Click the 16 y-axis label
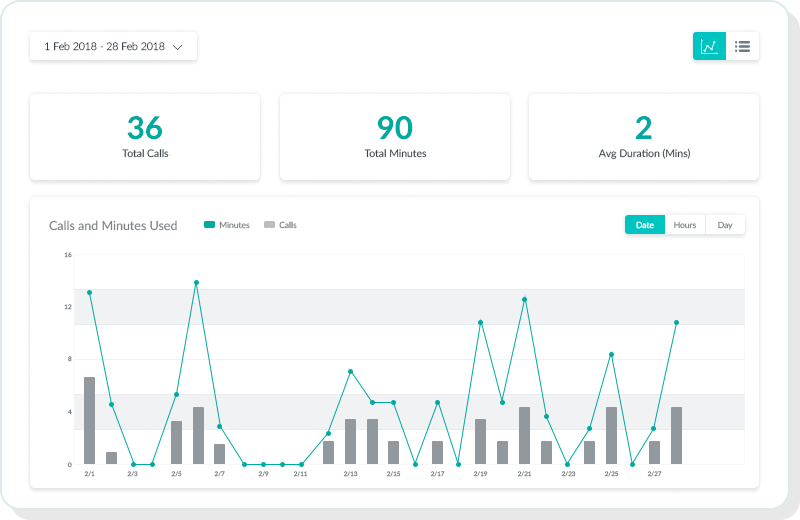This screenshot has height=520, width=800. point(68,255)
